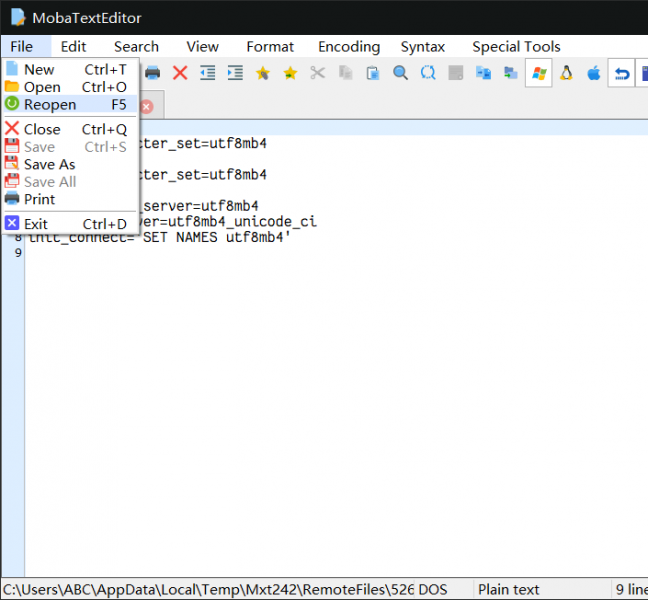The height and width of the screenshot is (600, 648).
Task: Open the Edit menu
Action: point(73,47)
